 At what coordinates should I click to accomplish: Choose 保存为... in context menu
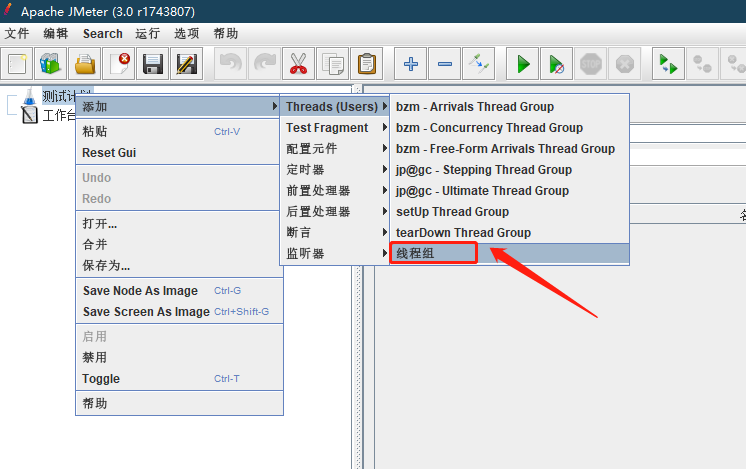179,265
